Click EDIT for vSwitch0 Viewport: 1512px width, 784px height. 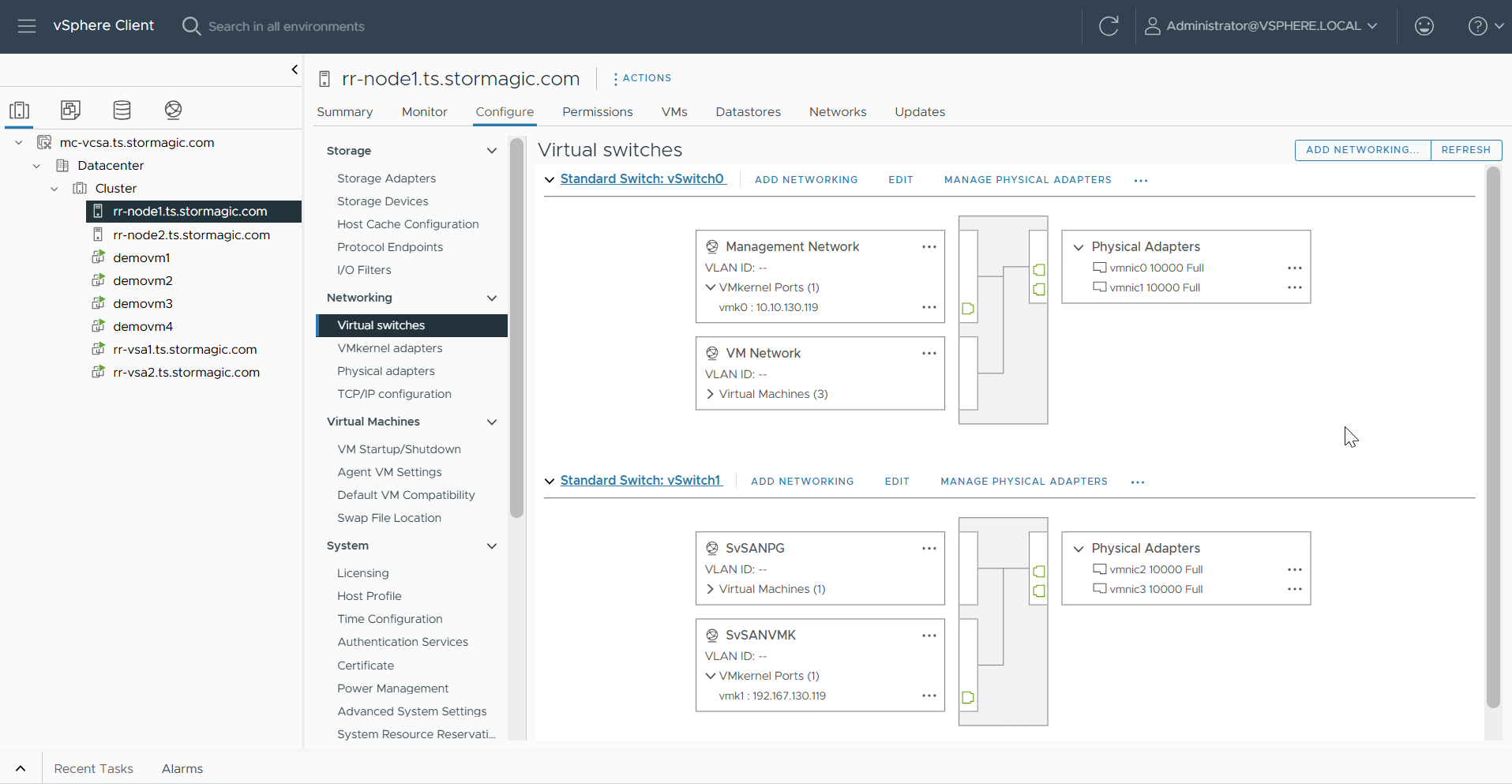tap(901, 180)
